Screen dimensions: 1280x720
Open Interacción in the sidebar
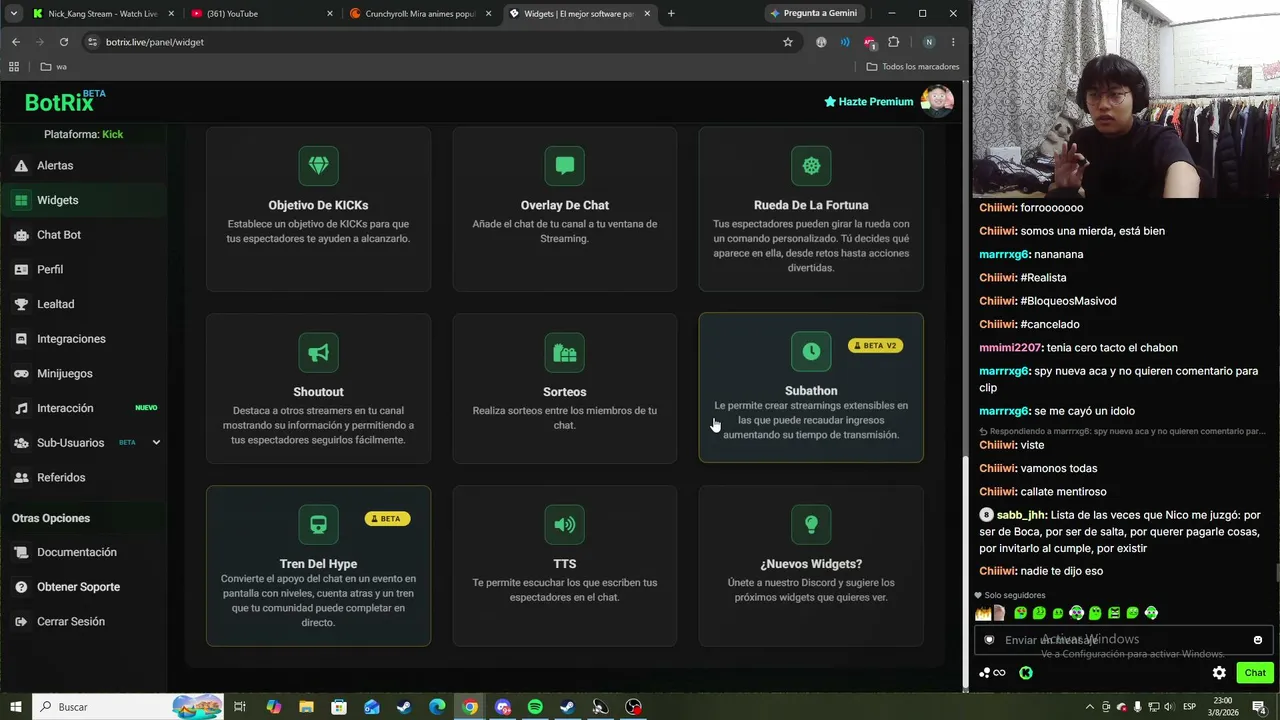coord(84,408)
